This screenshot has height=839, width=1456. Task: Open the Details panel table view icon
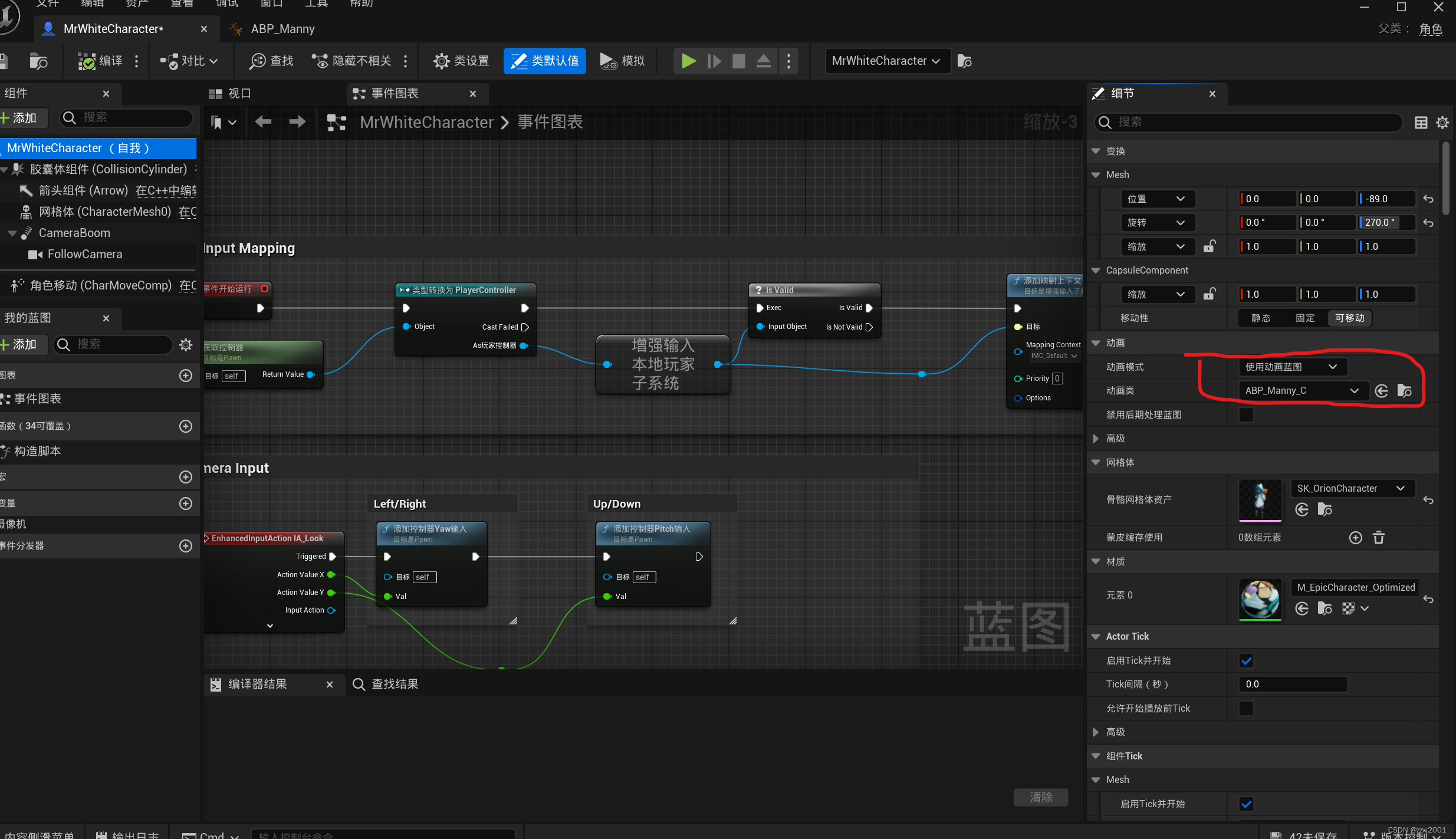1421,122
